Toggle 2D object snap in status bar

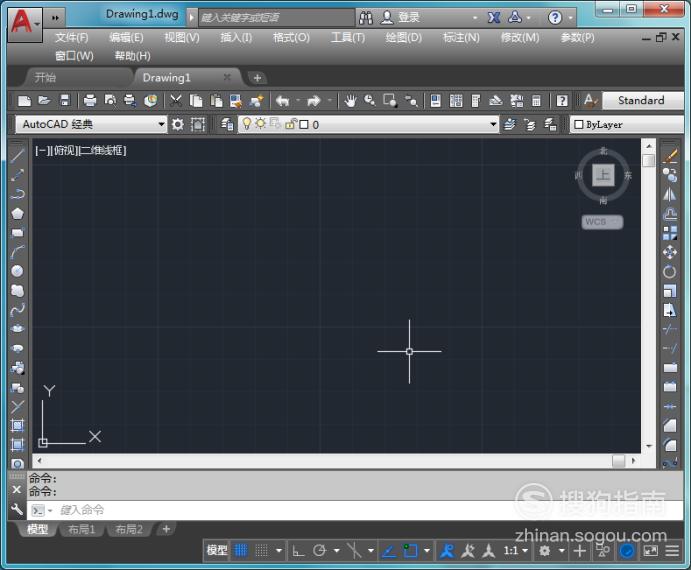click(410, 550)
